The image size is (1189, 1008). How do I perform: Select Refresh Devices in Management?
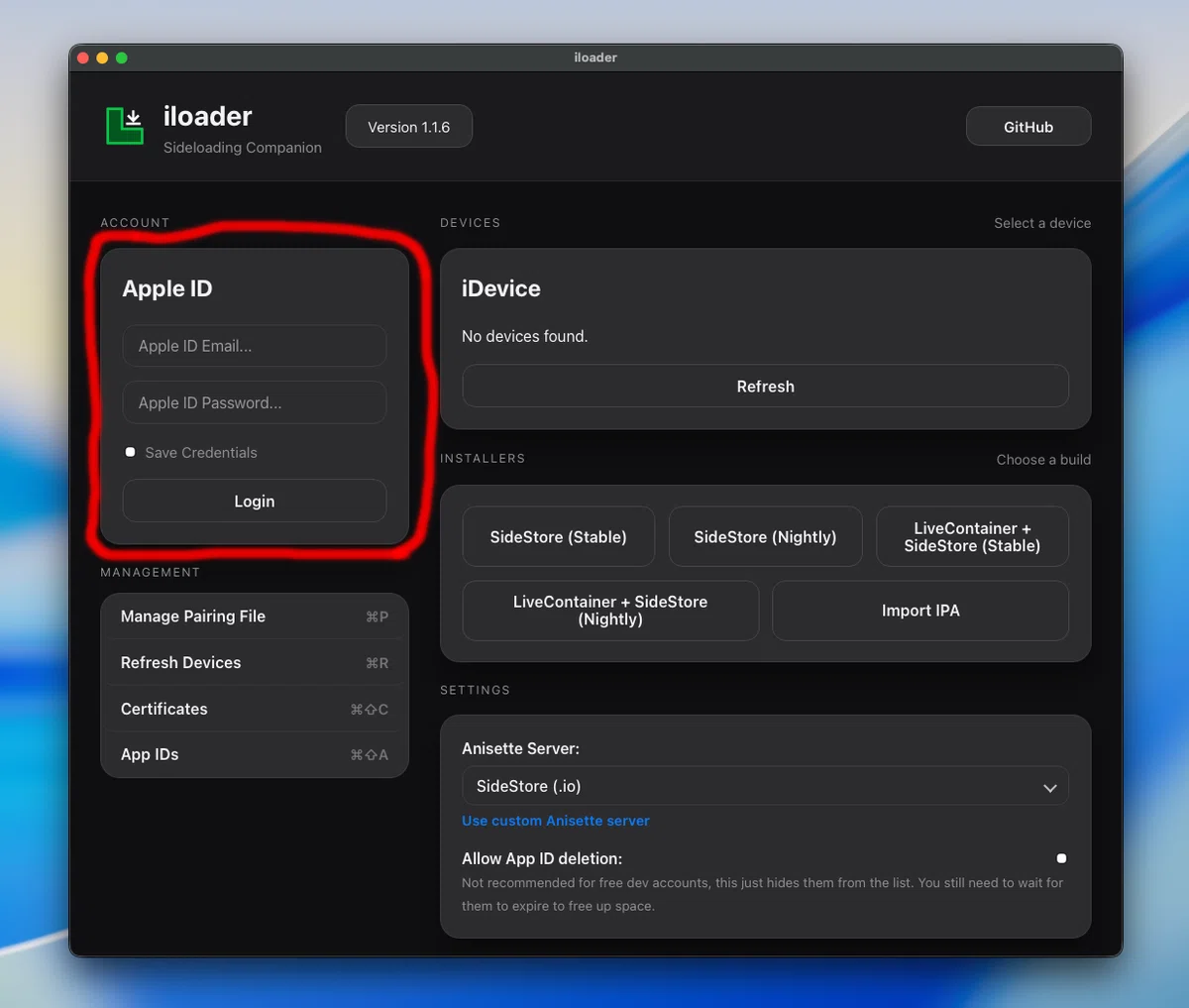(x=255, y=662)
